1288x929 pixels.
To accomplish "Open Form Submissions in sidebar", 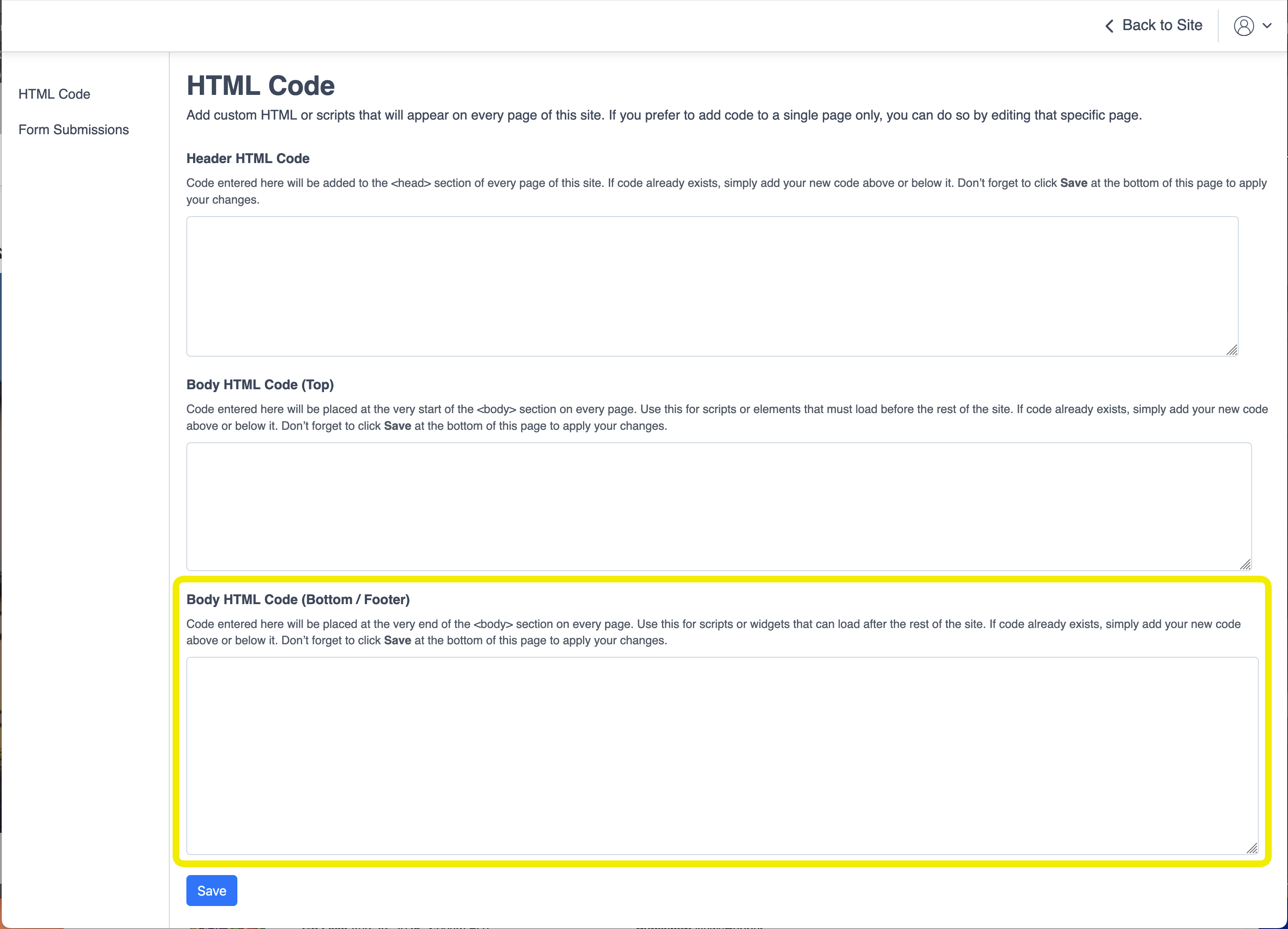I will click(74, 130).
